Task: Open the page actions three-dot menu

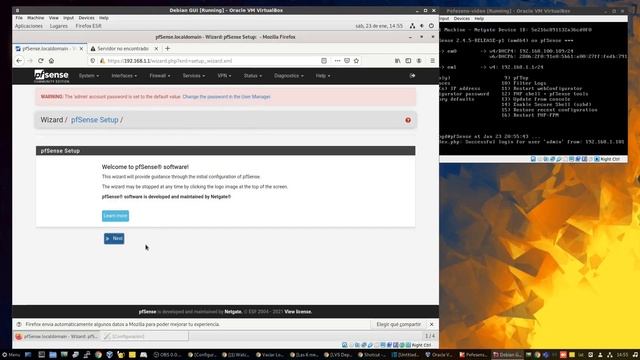Action: tap(337, 60)
